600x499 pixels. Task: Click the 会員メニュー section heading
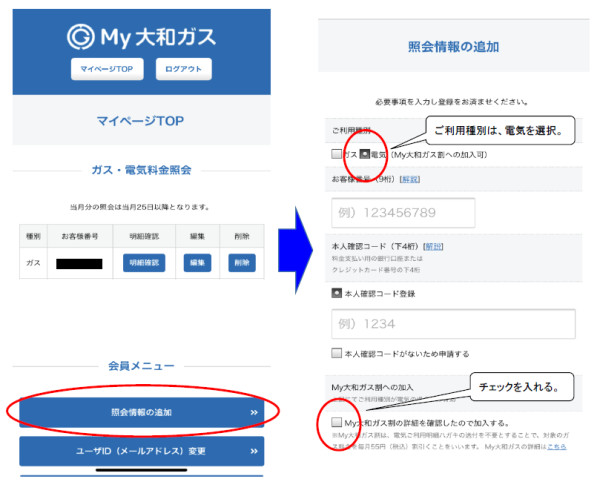coord(141,366)
